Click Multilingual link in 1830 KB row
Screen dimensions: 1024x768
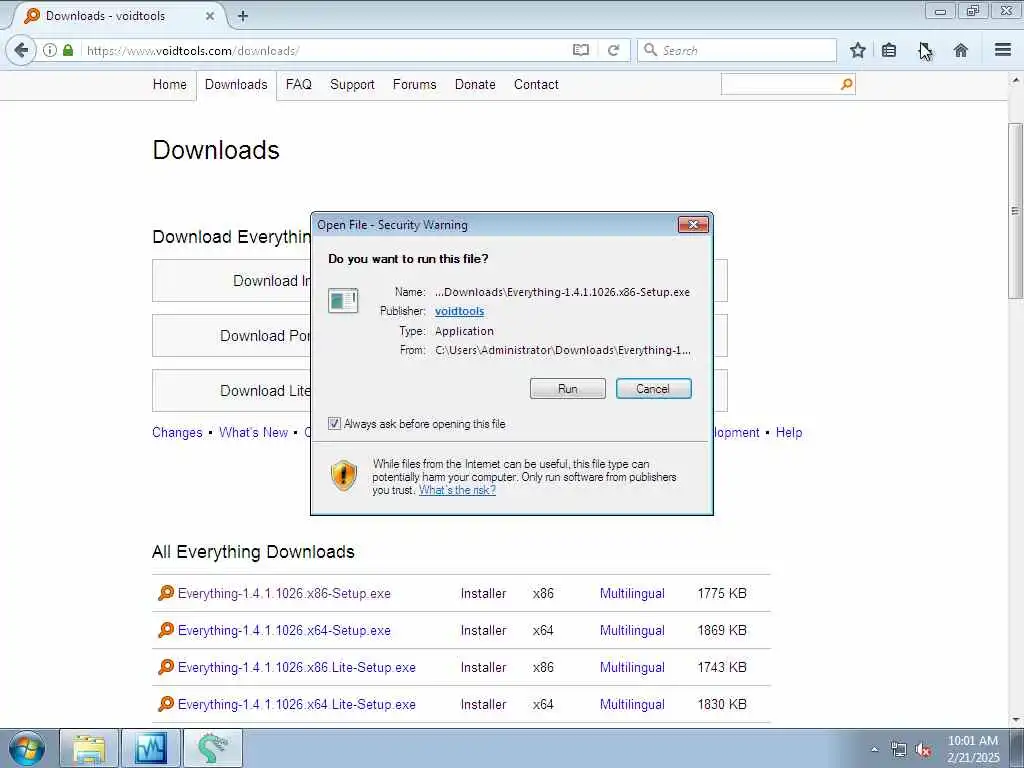632,704
